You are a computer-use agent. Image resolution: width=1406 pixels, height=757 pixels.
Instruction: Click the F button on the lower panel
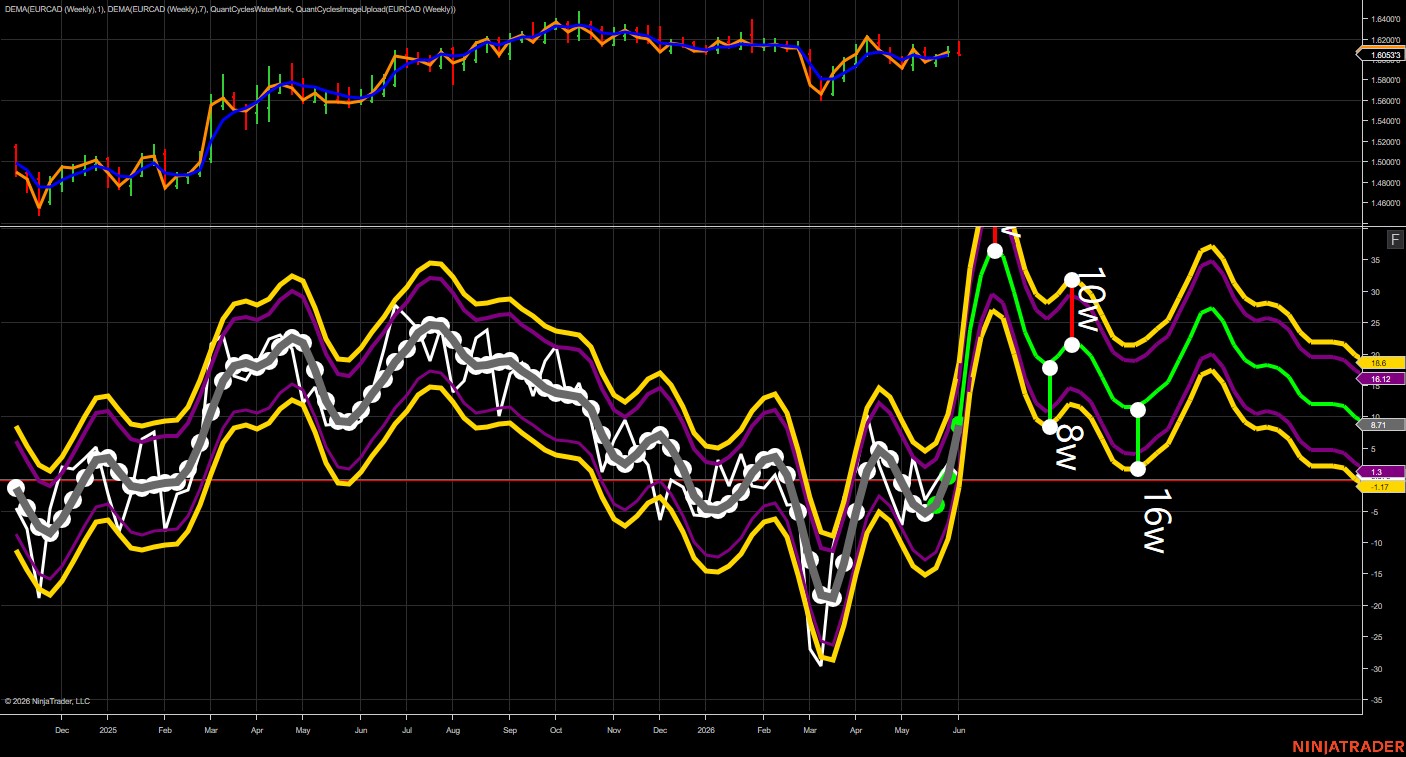click(1395, 239)
